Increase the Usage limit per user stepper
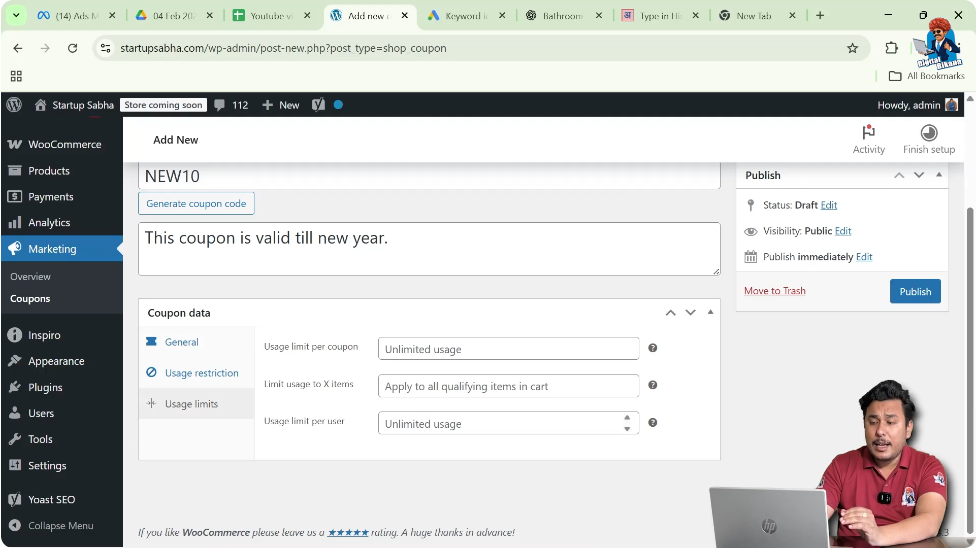The width and height of the screenshot is (978, 550). point(627,418)
